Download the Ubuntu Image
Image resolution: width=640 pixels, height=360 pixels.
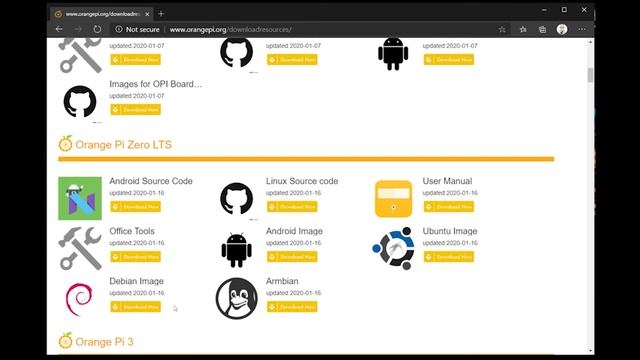pyautogui.click(x=449, y=257)
